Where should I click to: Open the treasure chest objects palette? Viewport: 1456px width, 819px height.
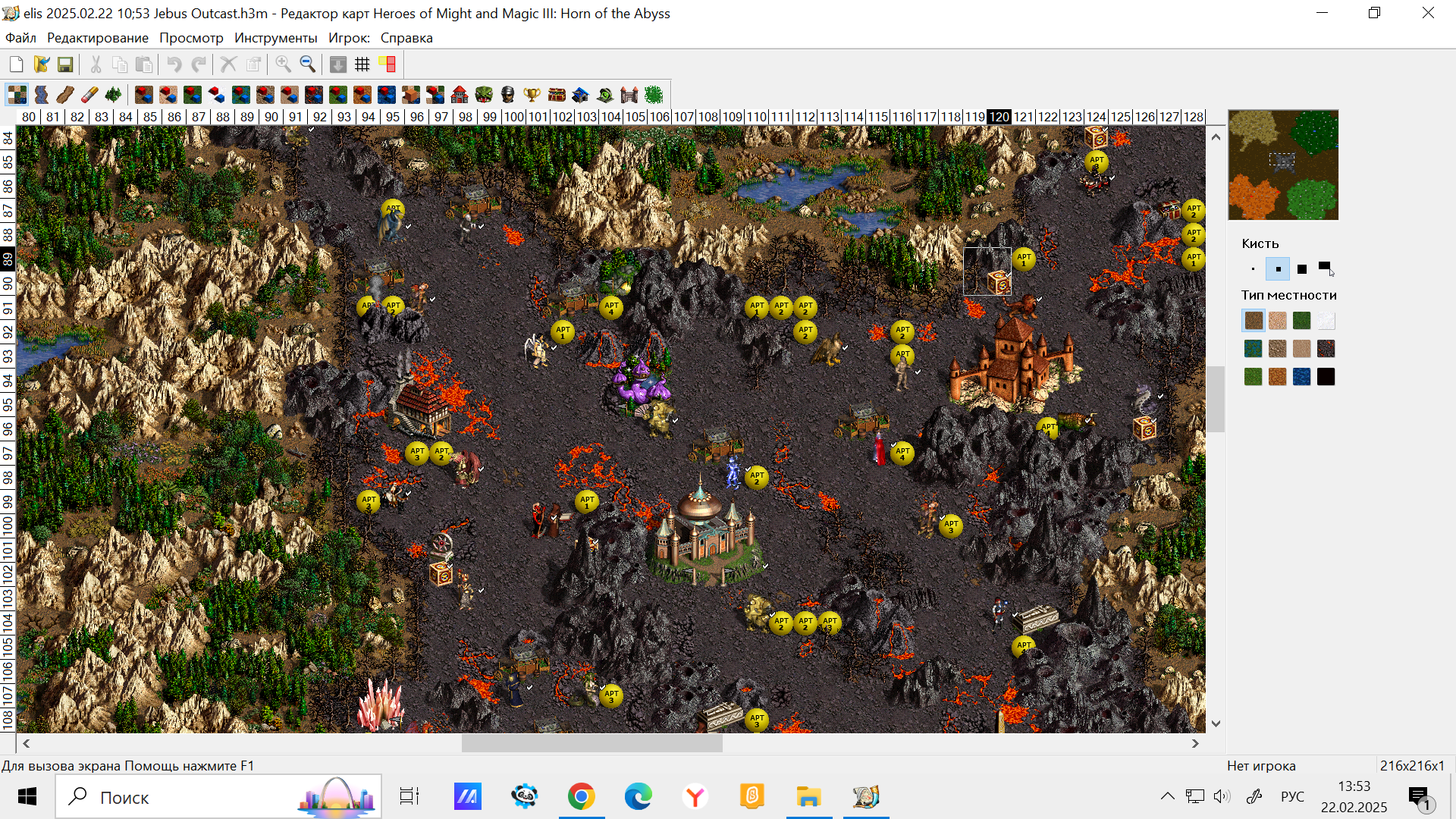pos(557,95)
